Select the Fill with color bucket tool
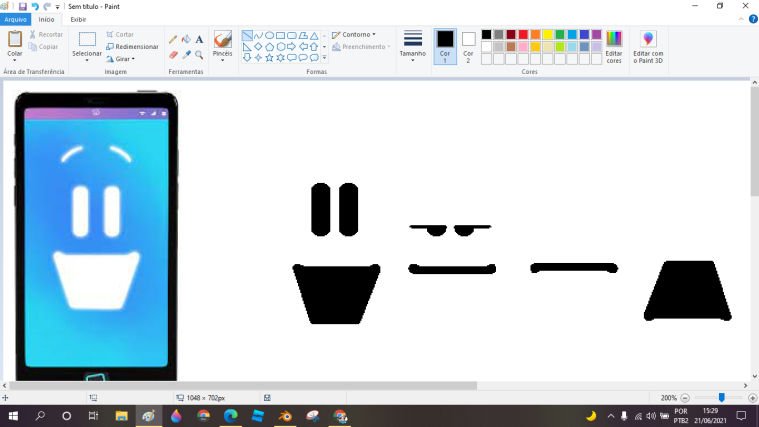The image size is (759, 427). 186,40
